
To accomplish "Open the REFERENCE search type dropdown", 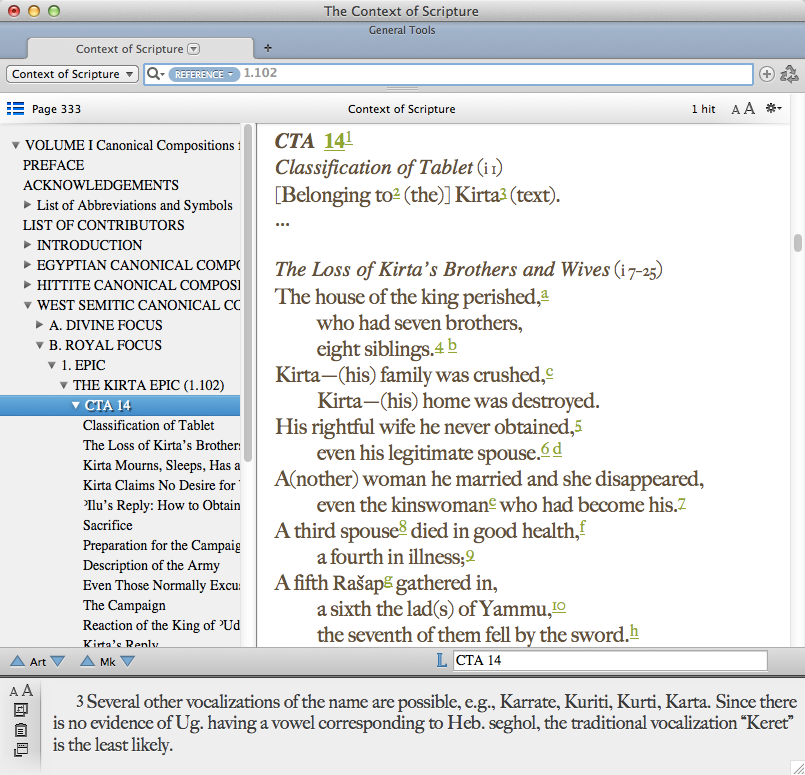I will point(204,74).
